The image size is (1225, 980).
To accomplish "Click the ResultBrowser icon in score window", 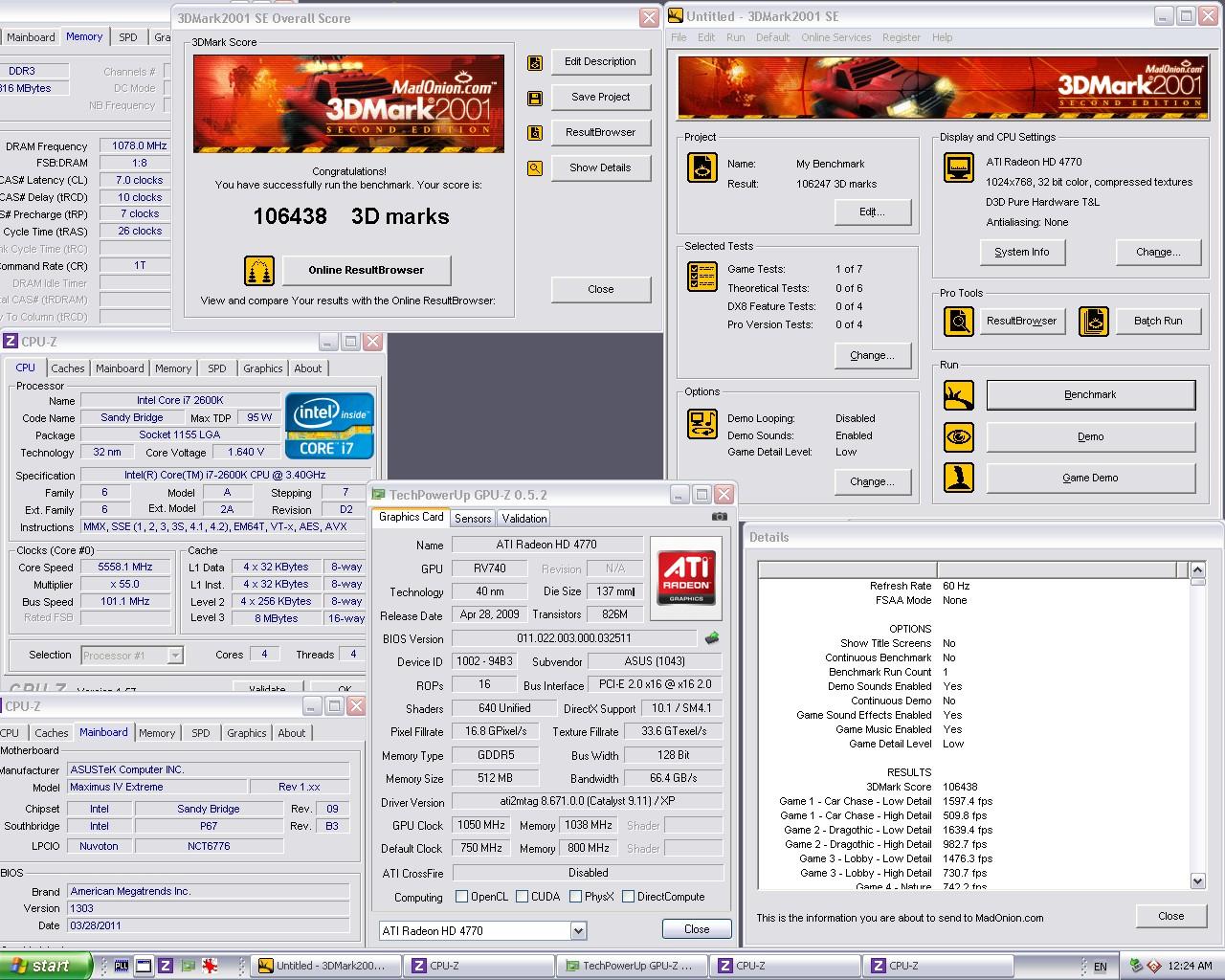I will pyautogui.click(x=535, y=133).
